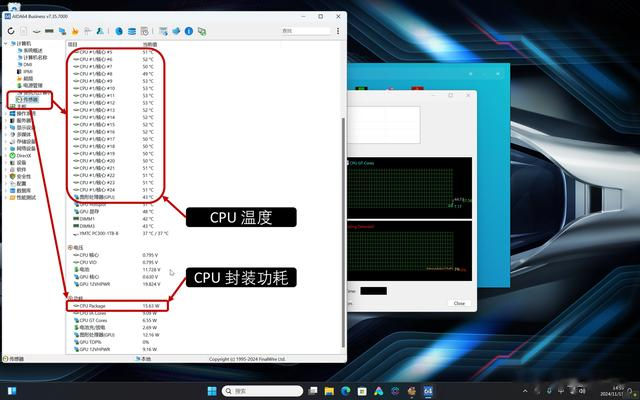Click the Refresh icon in AIDA64 toolbar
Screen dimensions: 640x400
click(11, 31)
